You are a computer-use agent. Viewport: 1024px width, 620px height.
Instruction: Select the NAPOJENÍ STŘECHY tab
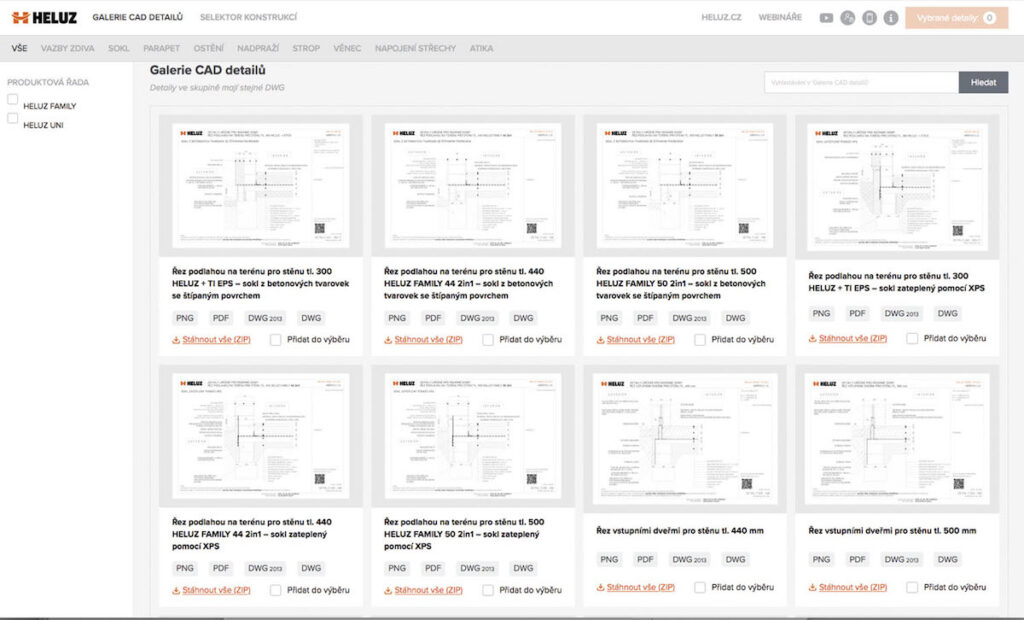(x=416, y=48)
